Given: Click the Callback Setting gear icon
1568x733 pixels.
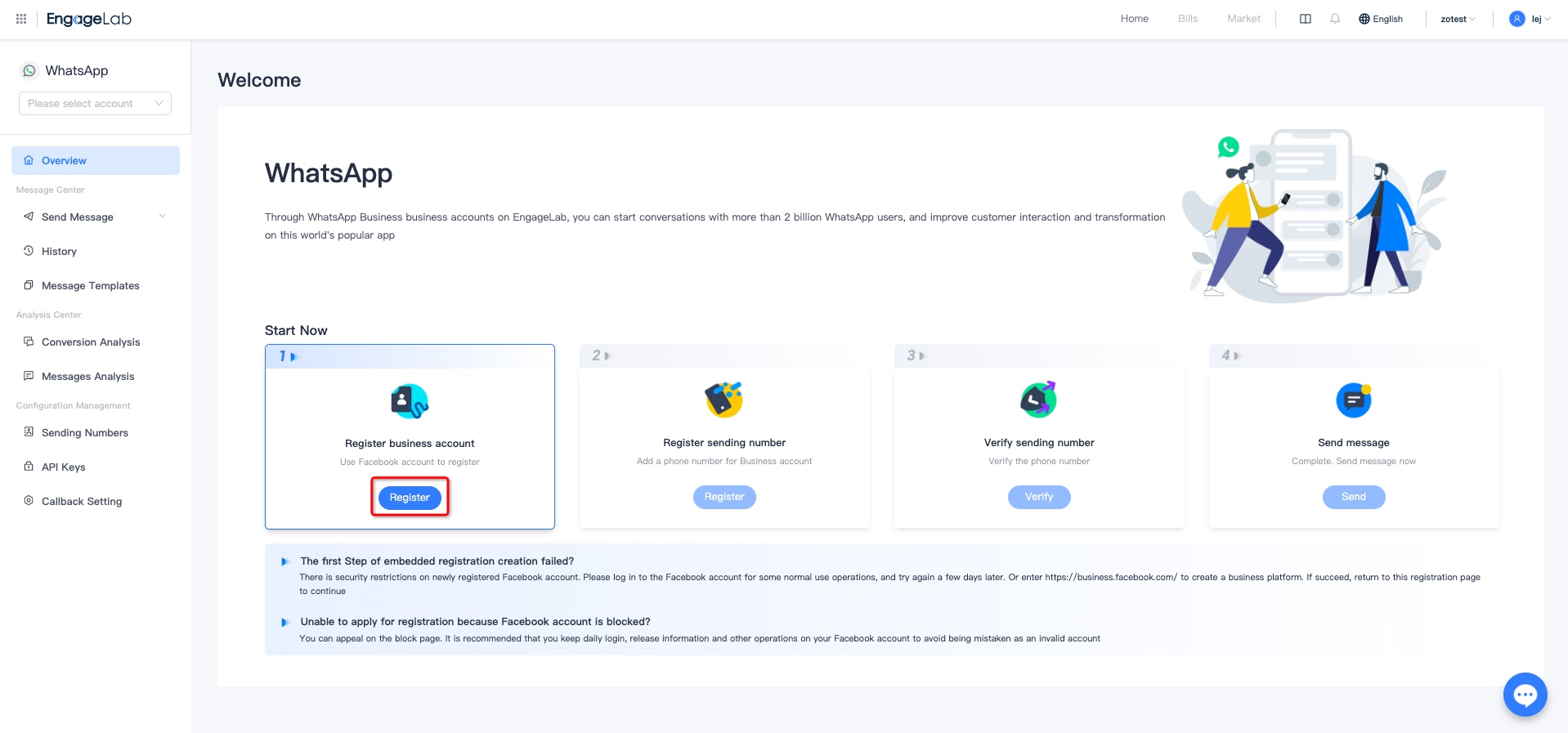Looking at the screenshot, I should point(29,501).
